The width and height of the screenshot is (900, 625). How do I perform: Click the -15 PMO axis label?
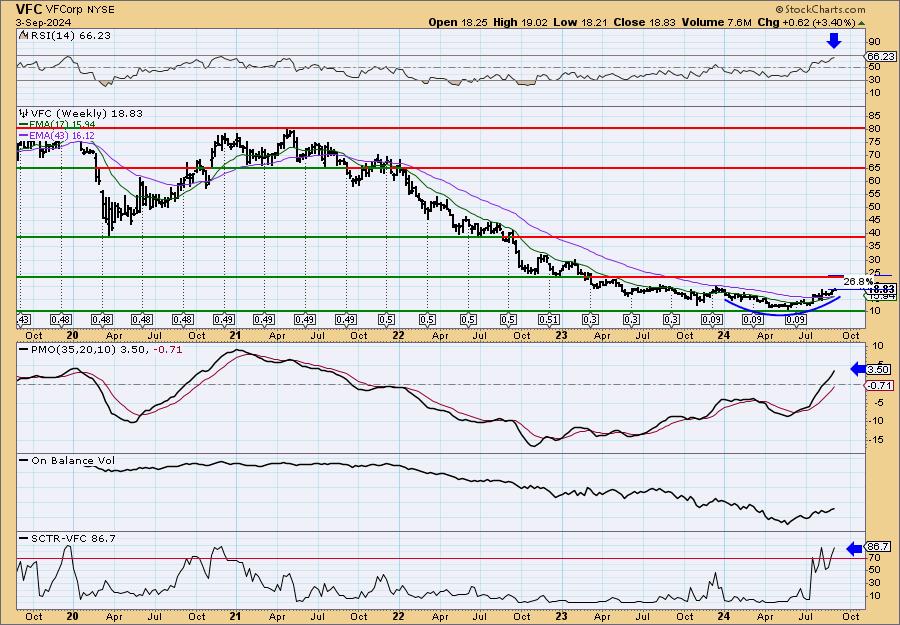876,439
